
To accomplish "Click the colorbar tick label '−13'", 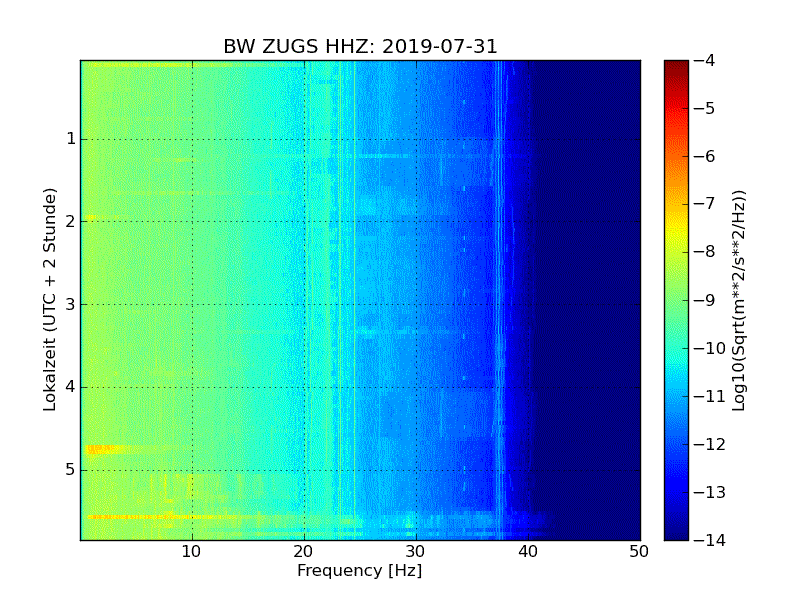I will click(710, 492).
